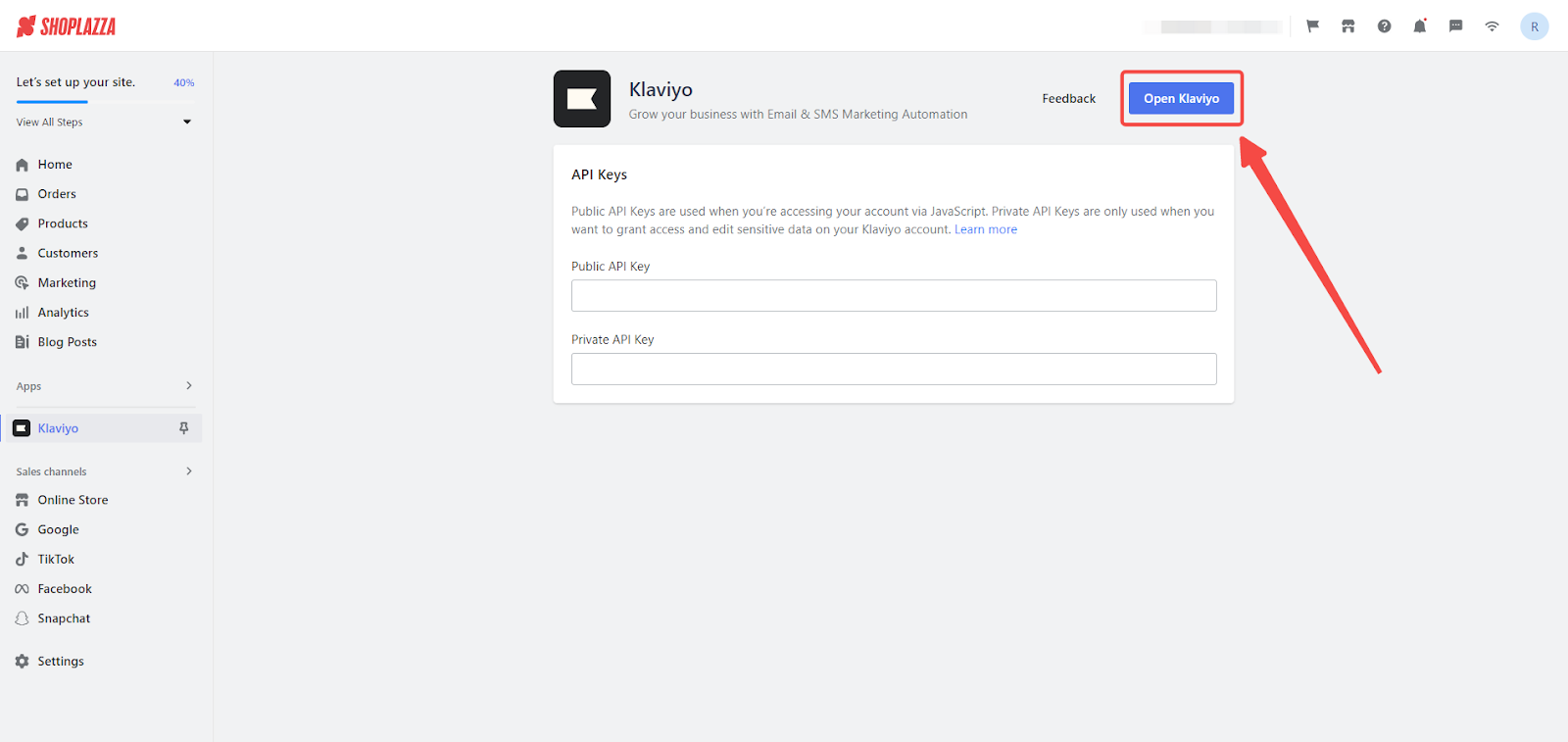Click the TikTok note icon

click(x=22, y=559)
